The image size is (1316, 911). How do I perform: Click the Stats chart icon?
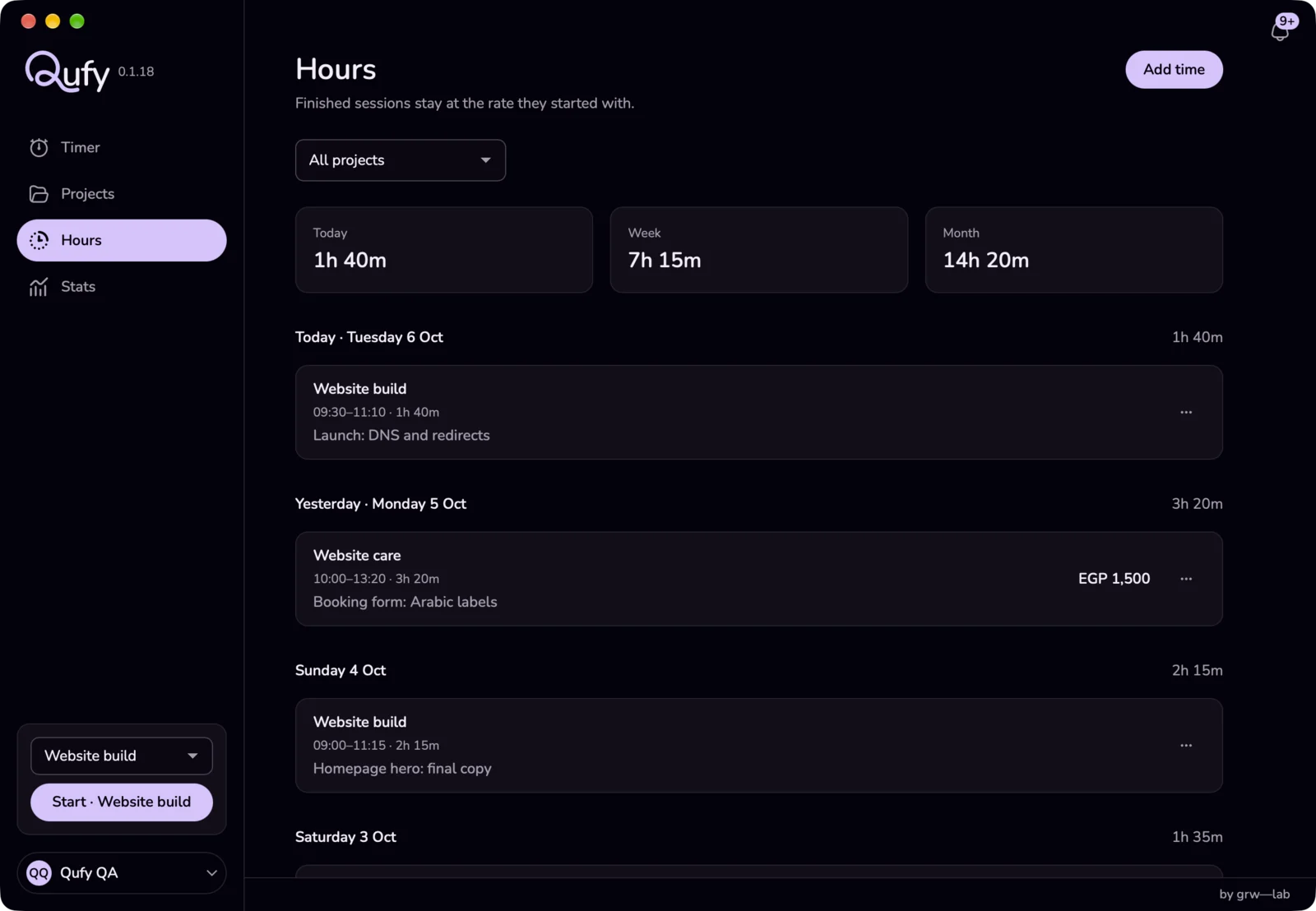tap(39, 287)
